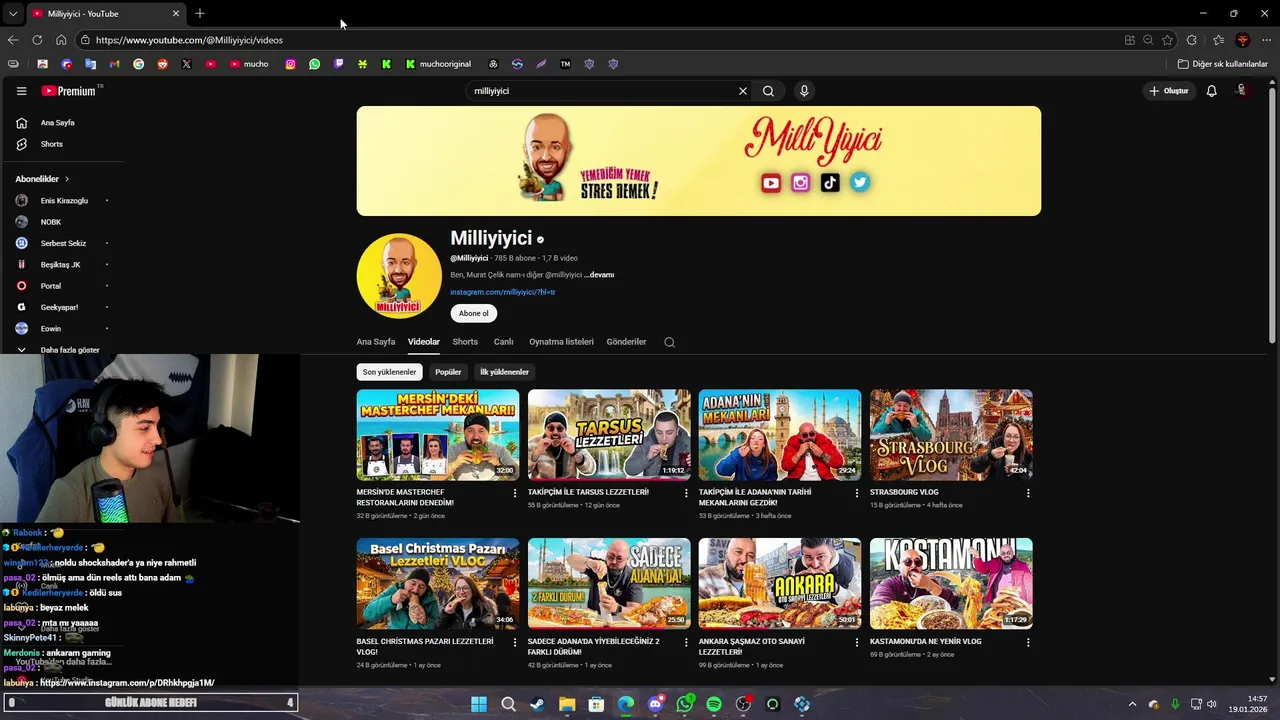Click the Milliyiyici channel avatar

click(399, 276)
